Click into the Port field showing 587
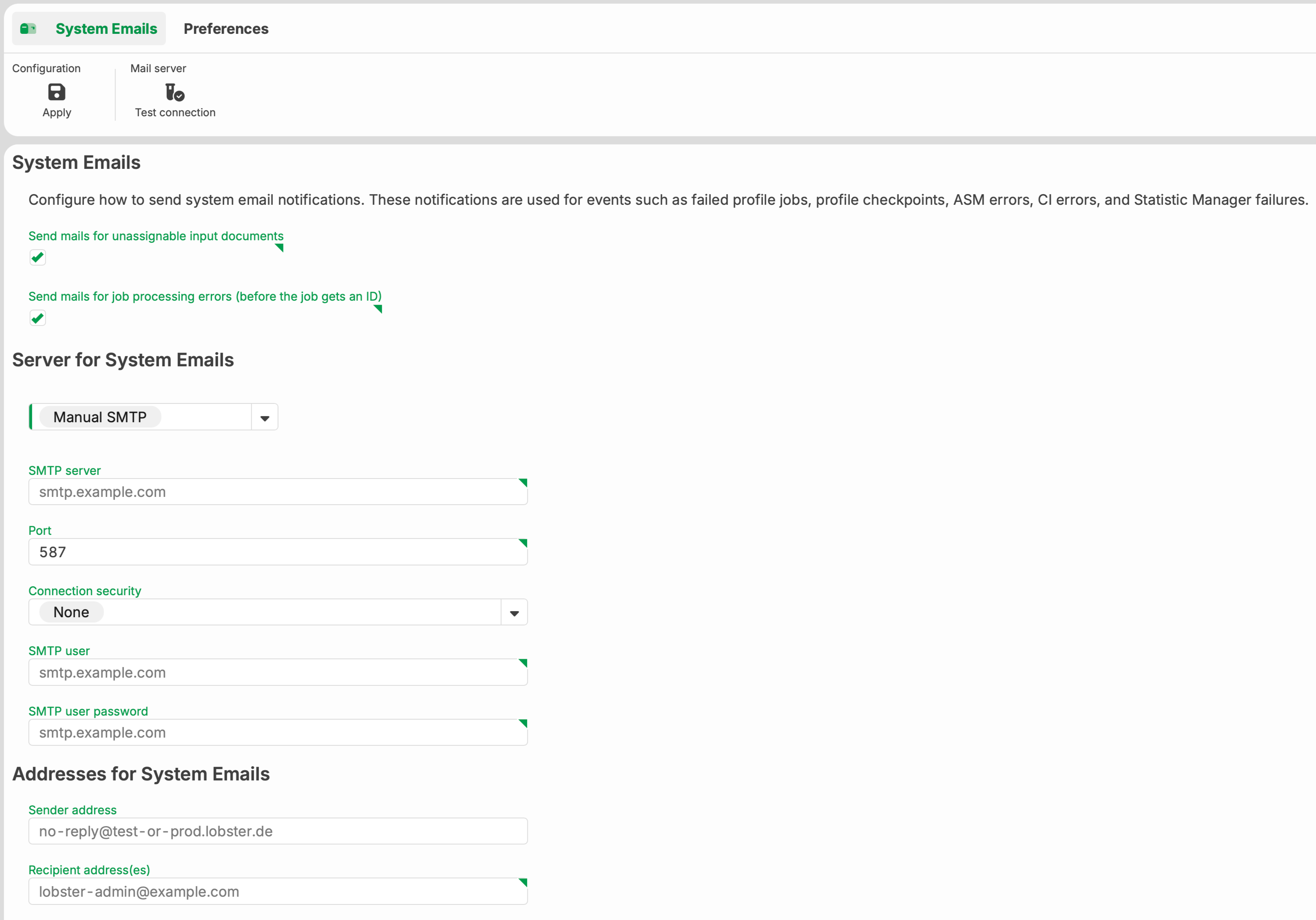1316x920 pixels. pos(278,552)
